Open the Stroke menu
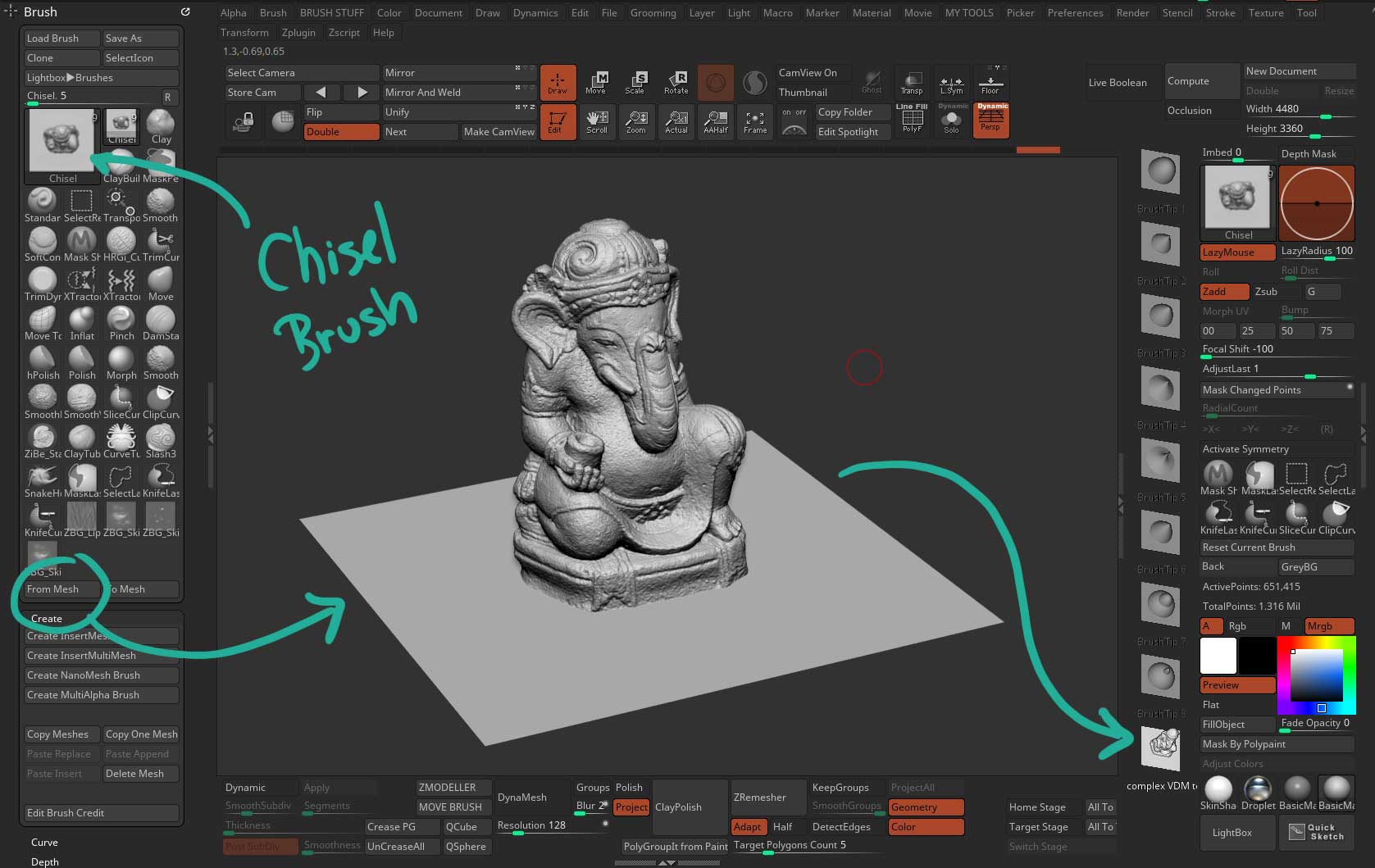 pyautogui.click(x=1220, y=13)
